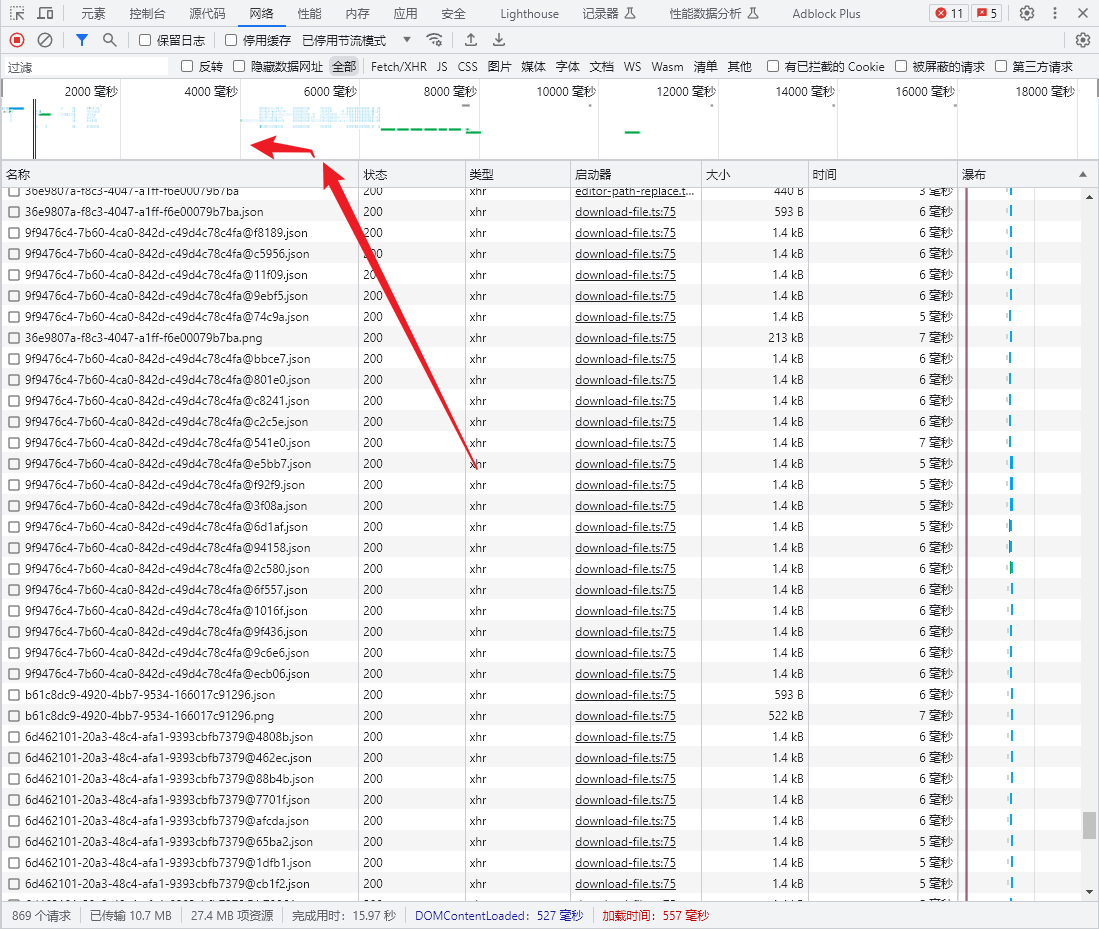
Task: Filter requests by WS type
Action: click(632, 67)
